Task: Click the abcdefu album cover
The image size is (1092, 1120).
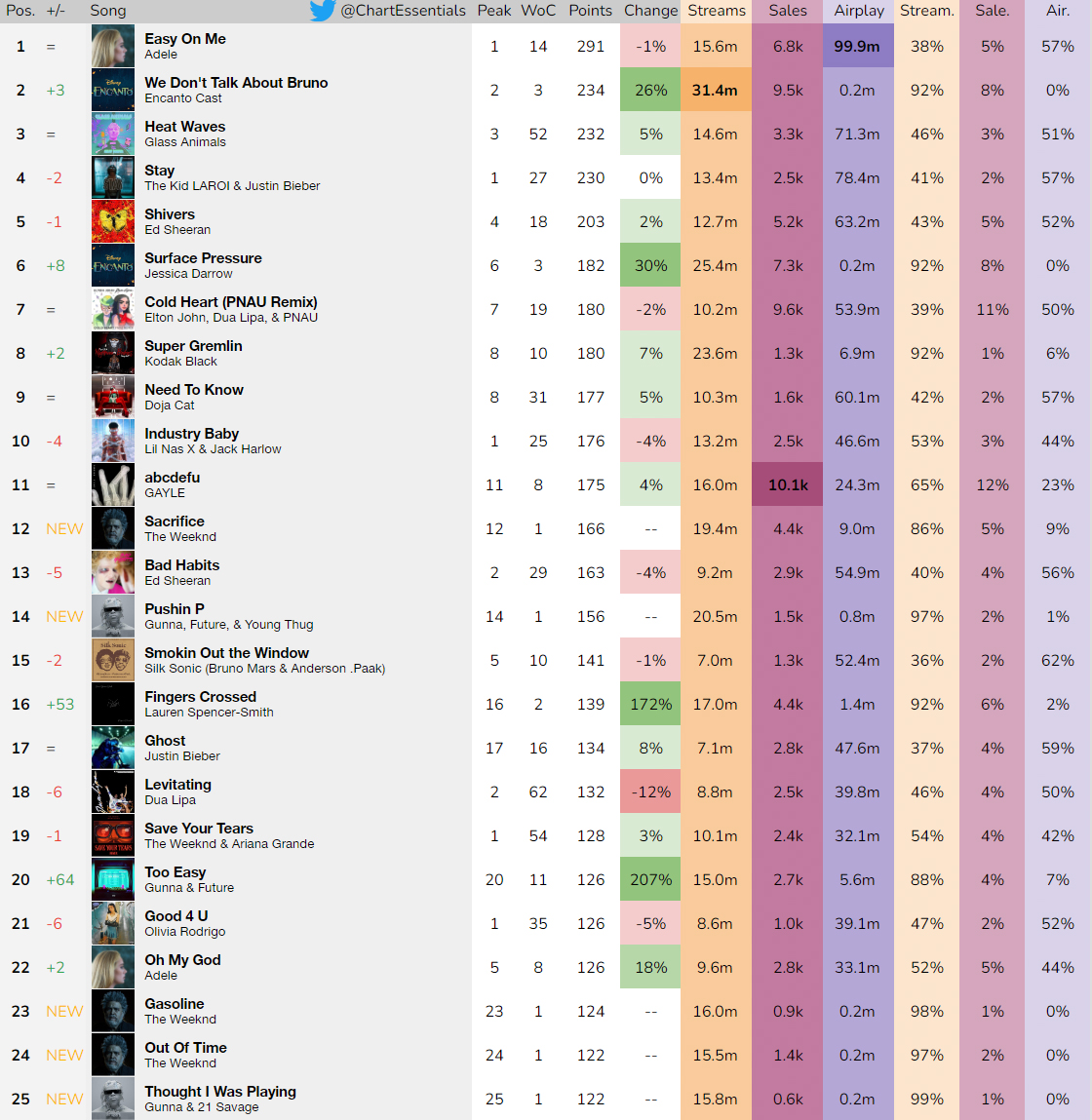Action: click(x=113, y=485)
